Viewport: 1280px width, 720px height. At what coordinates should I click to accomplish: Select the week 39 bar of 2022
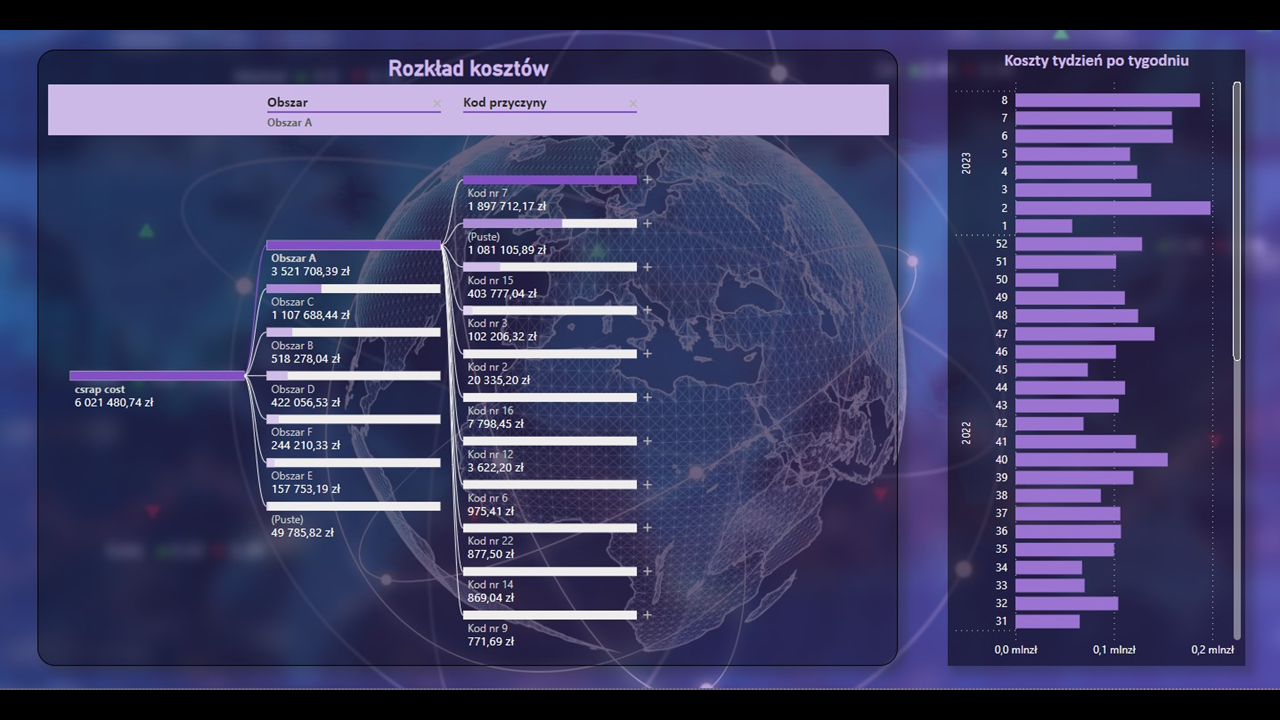(1075, 478)
